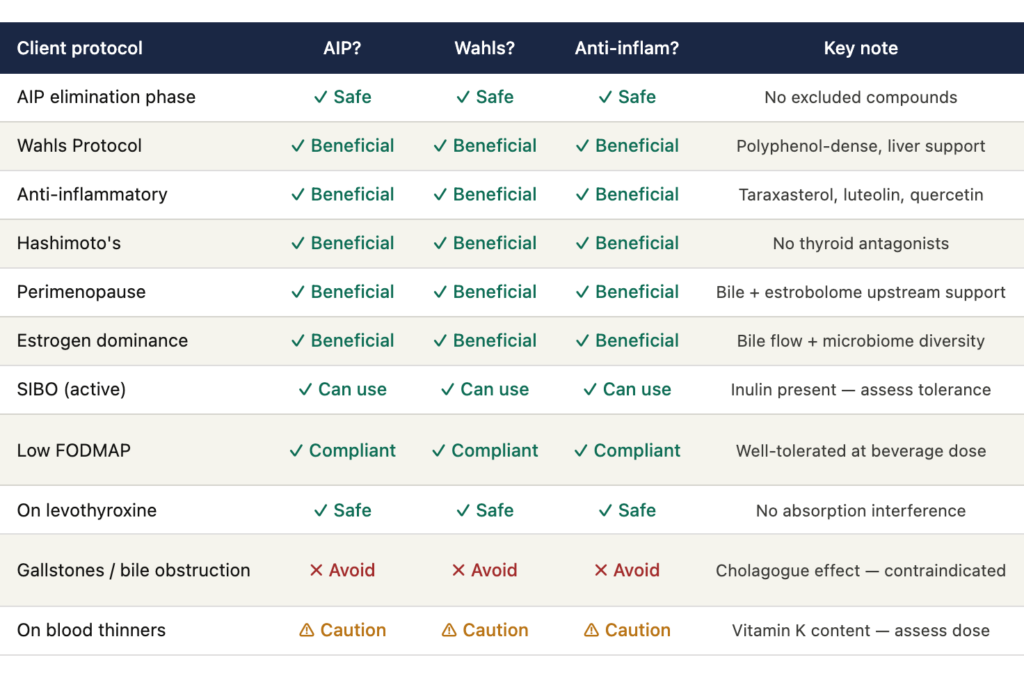Select the "Anti-inflam?" column header
Screen dimensions: 1024x678
627,48
